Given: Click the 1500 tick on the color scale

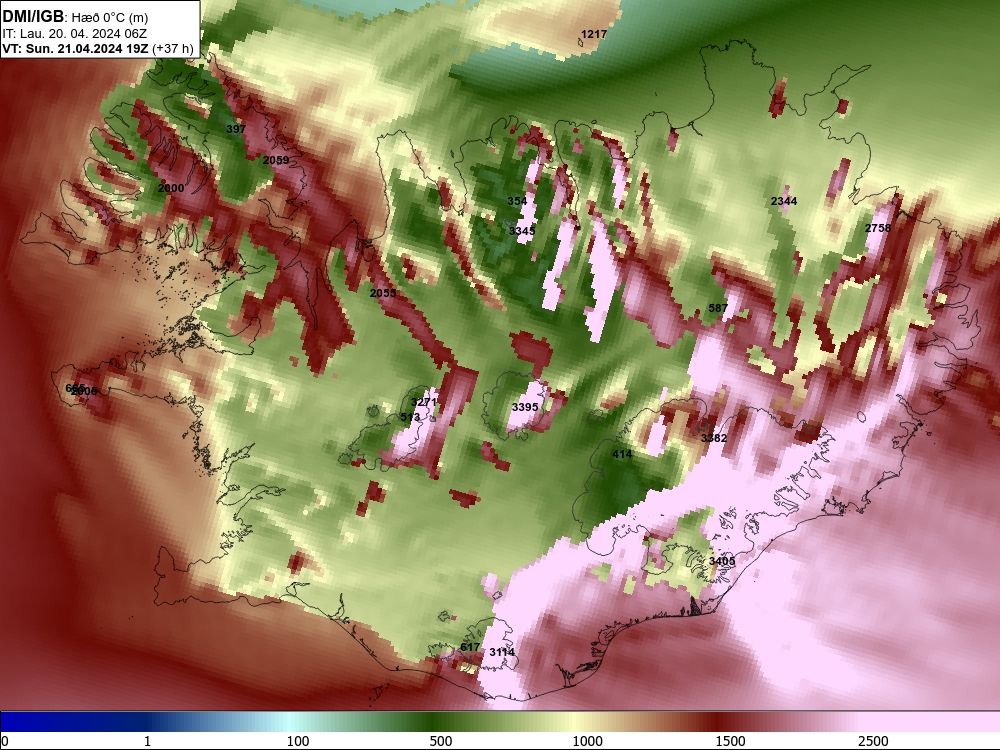Looking at the screenshot, I should click(x=730, y=741).
